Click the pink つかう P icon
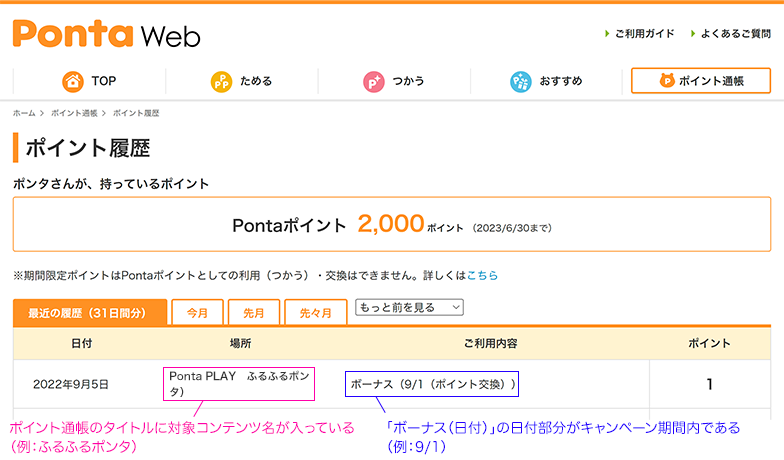This screenshot has height=460, width=784. coord(374,82)
